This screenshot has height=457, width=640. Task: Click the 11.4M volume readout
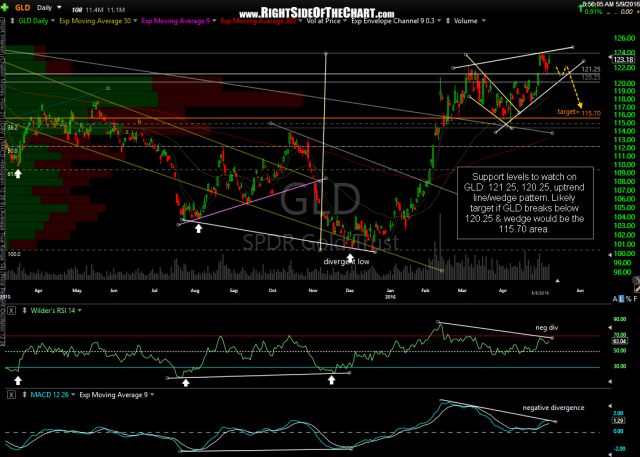coord(94,9)
